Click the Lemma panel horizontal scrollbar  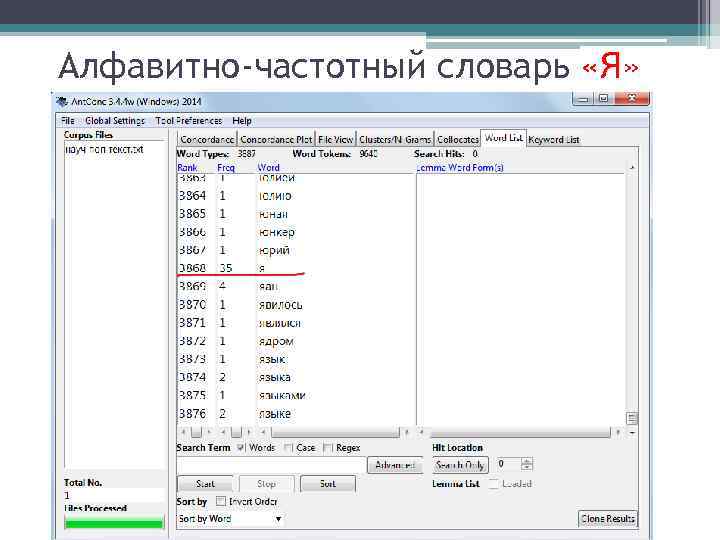520,432
